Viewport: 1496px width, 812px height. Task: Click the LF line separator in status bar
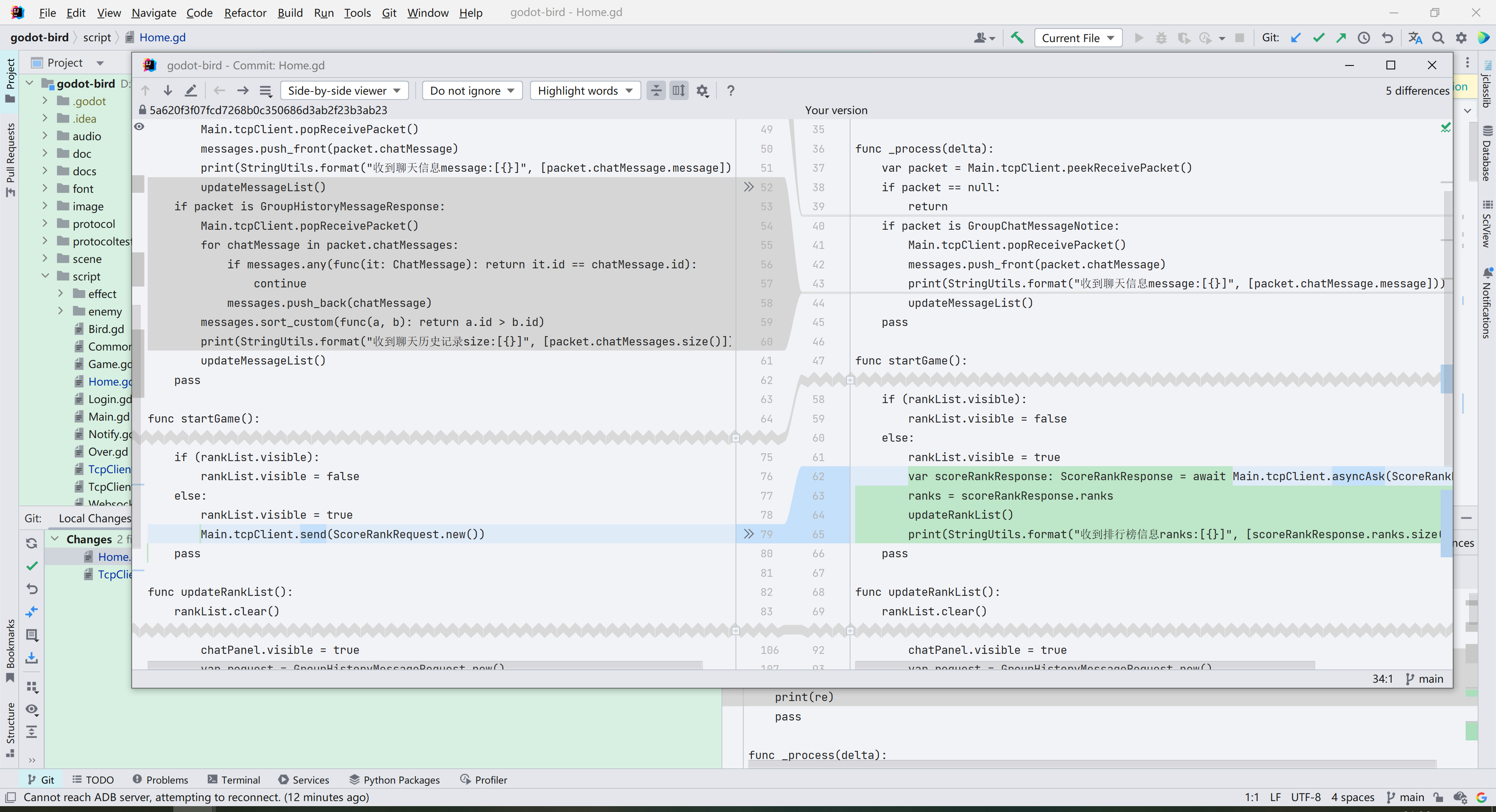point(1275,797)
